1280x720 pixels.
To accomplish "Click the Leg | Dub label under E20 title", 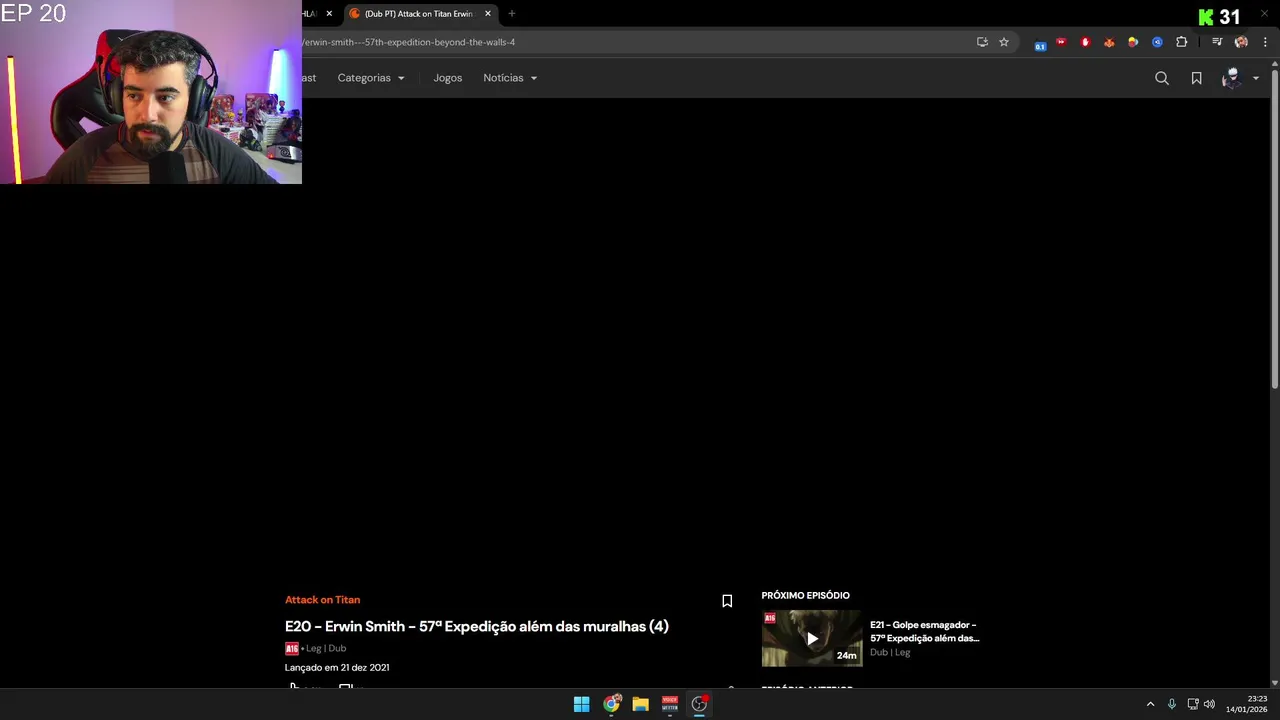I will point(326,648).
